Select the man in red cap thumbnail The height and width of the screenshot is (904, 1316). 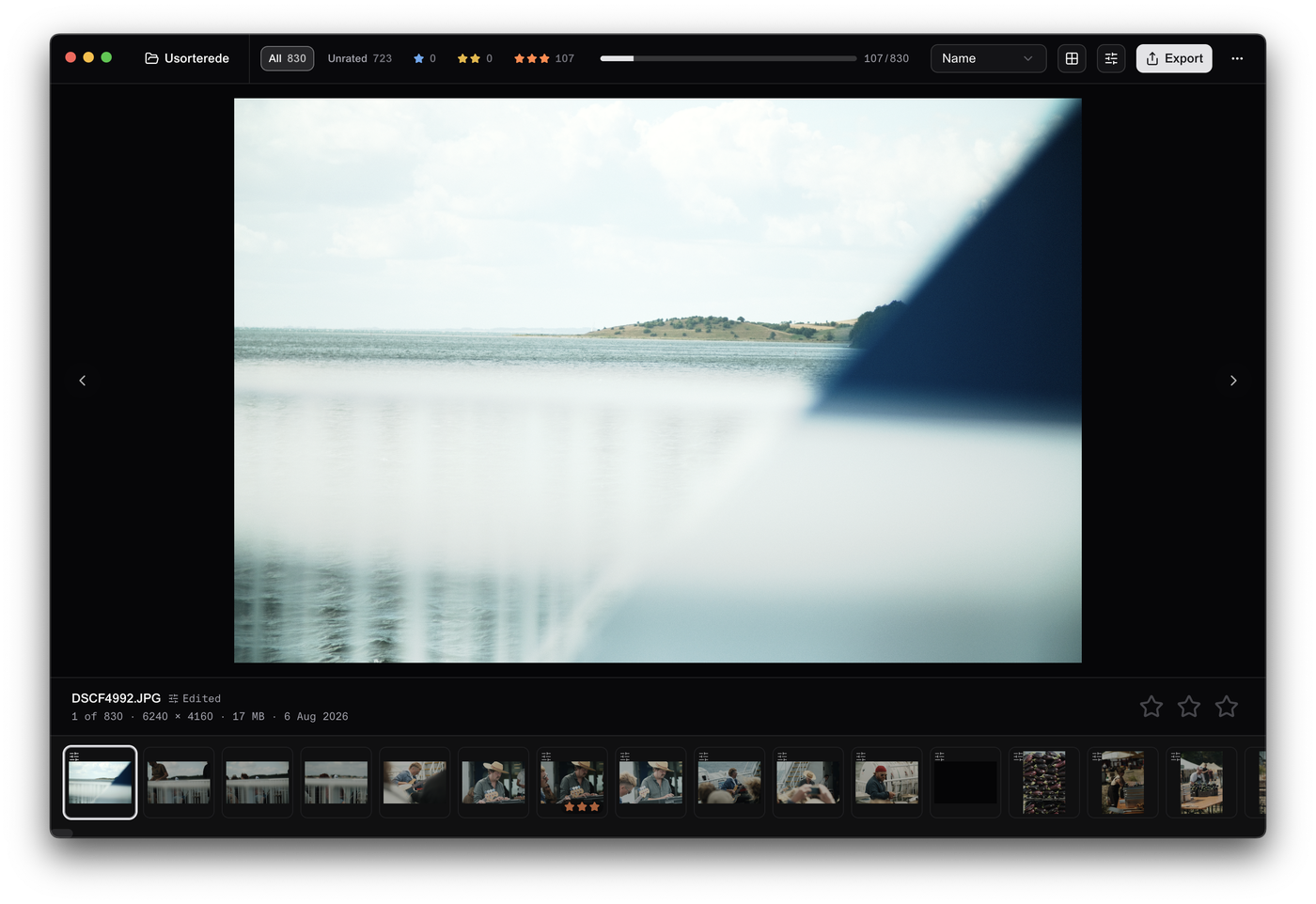click(x=886, y=783)
